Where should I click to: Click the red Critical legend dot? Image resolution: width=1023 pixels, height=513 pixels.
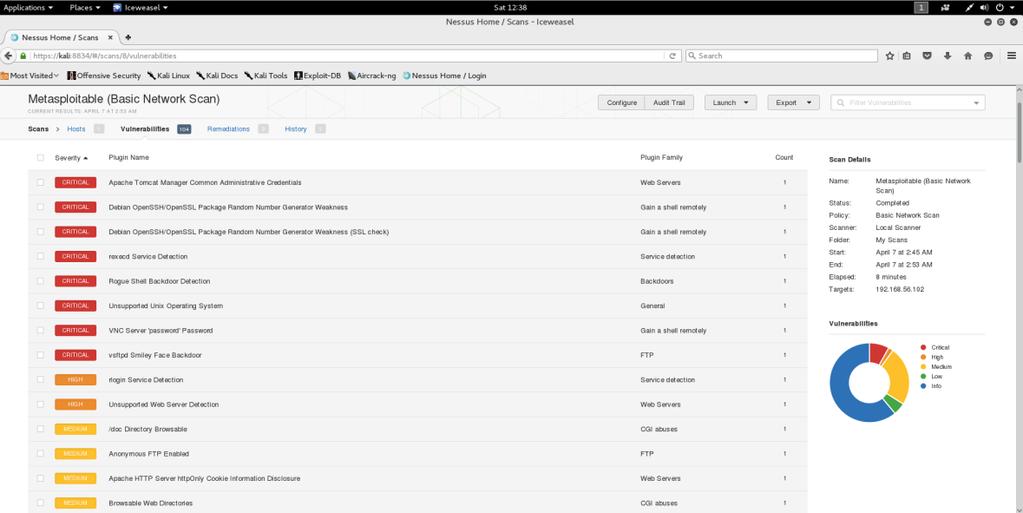pyautogui.click(x=923, y=348)
